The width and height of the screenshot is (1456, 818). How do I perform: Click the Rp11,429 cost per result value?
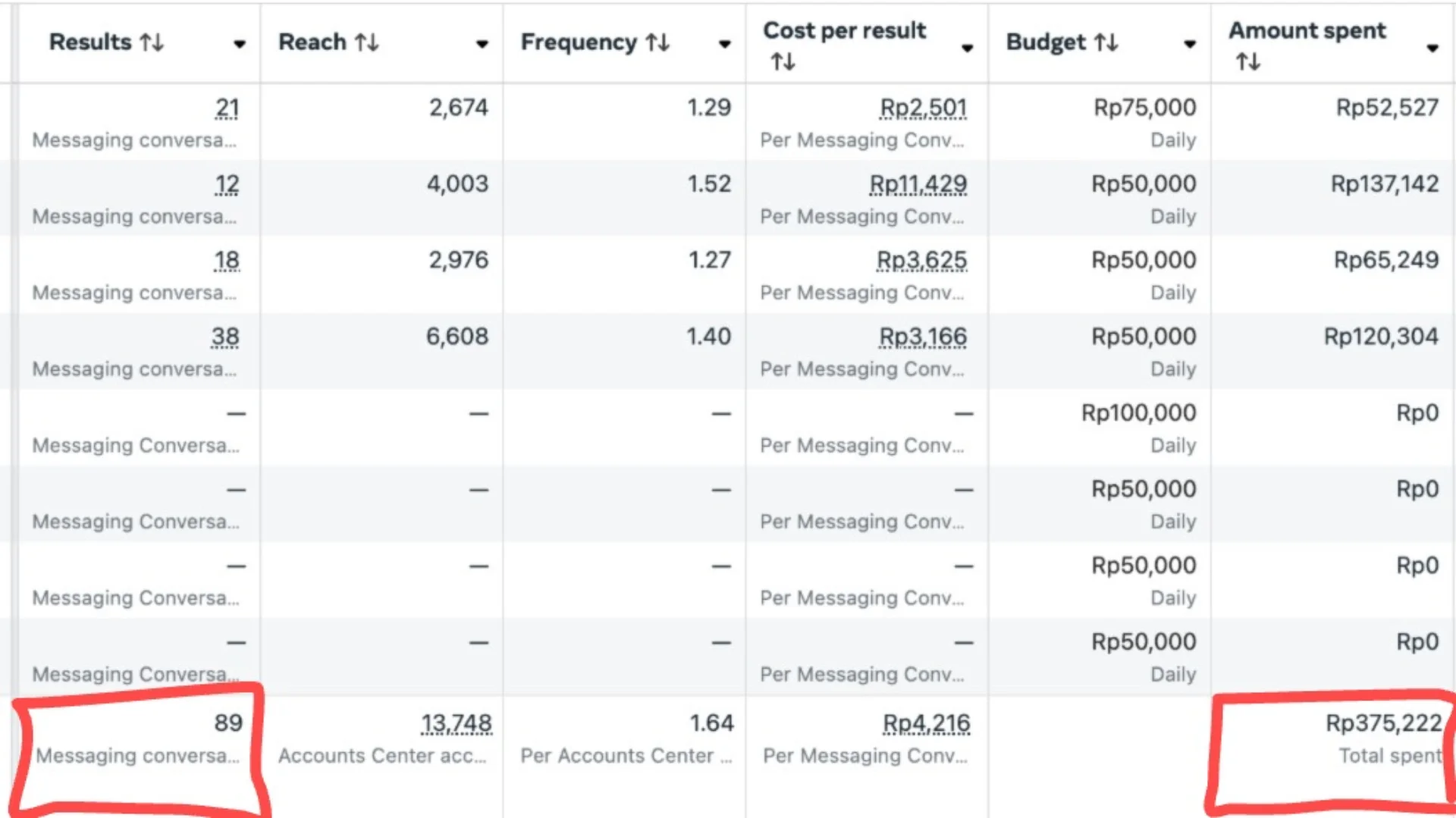click(918, 184)
